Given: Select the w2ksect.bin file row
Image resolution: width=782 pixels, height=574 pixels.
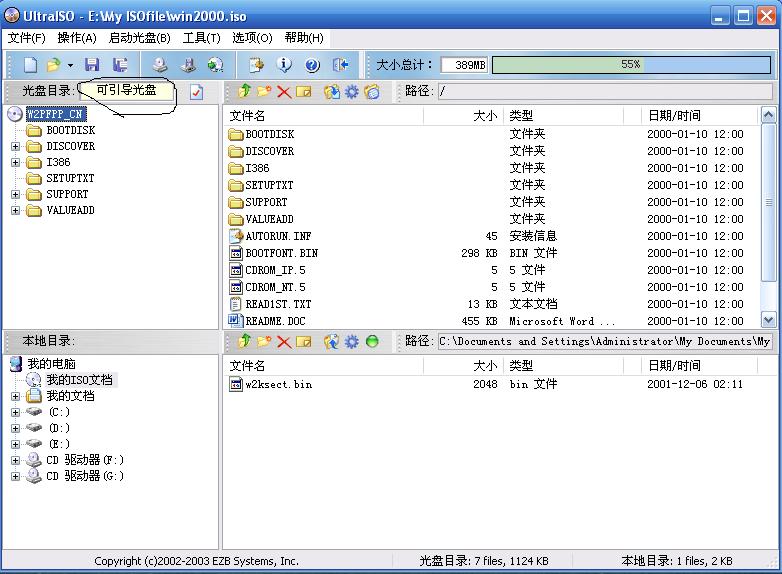Looking at the screenshot, I should (492, 384).
